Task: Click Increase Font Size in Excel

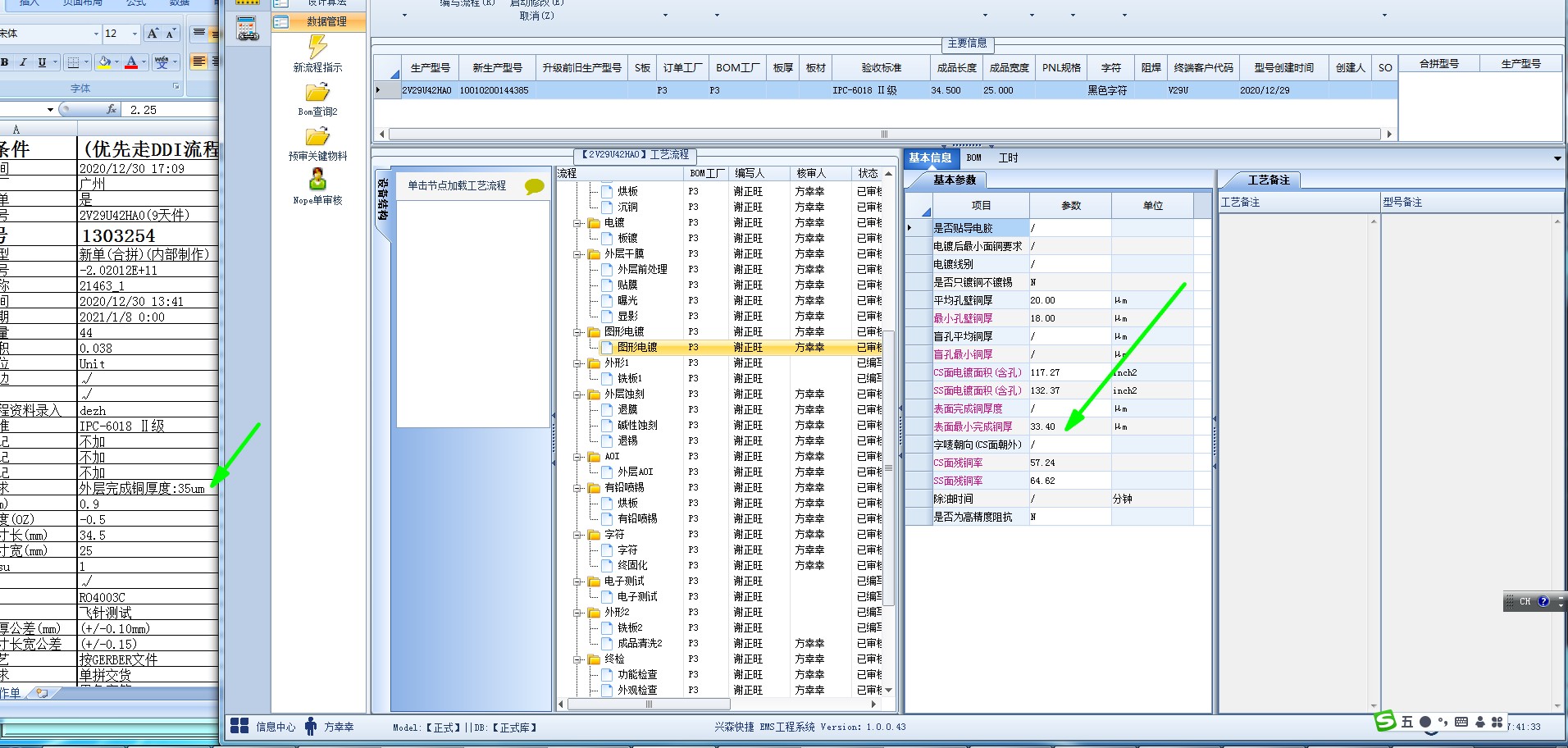Action: [x=153, y=34]
